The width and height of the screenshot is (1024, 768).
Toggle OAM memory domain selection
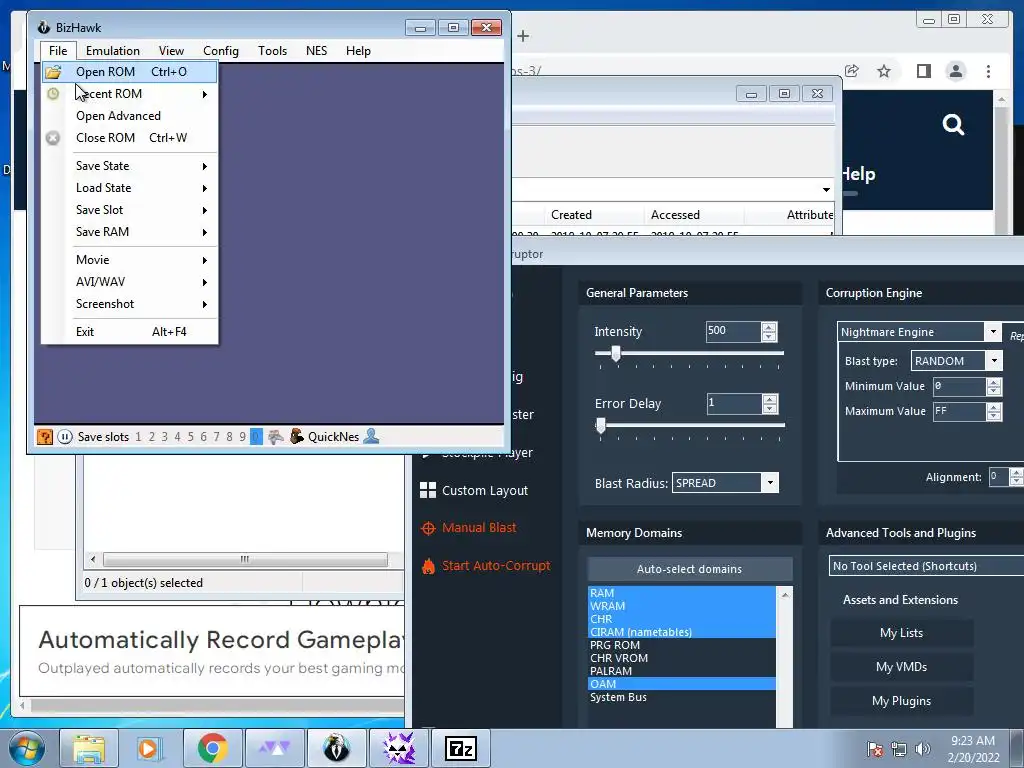pyautogui.click(x=681, y=684)
